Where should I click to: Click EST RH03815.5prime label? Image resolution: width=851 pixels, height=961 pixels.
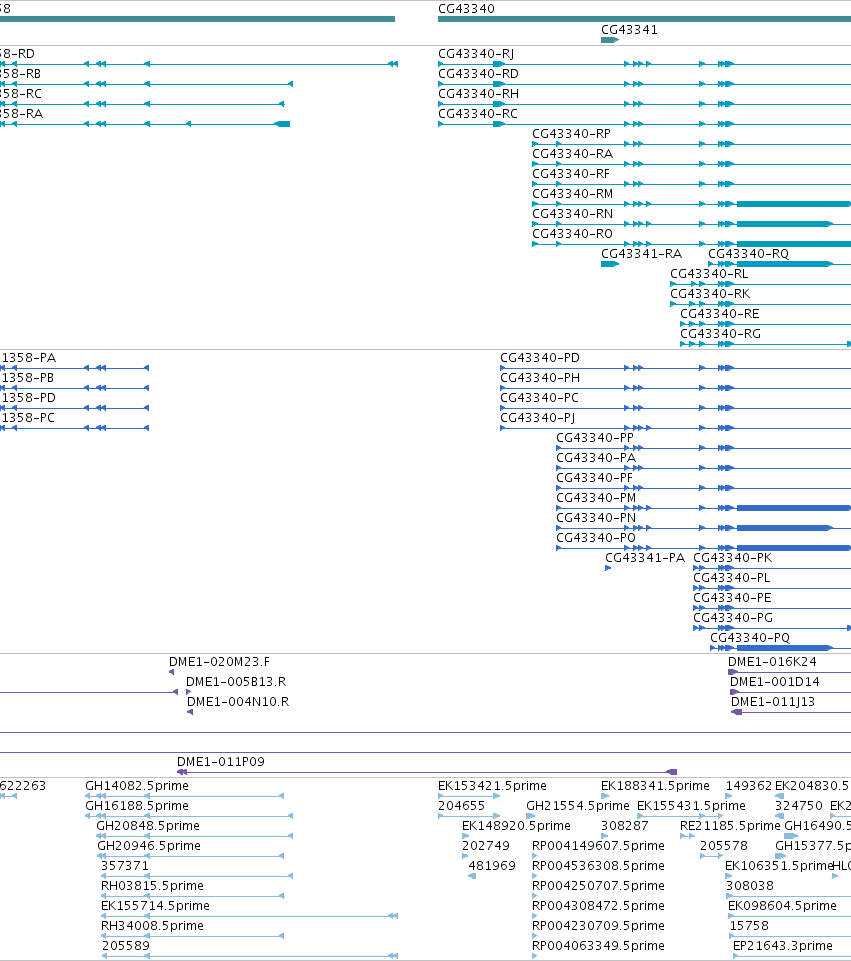point(152,886)
